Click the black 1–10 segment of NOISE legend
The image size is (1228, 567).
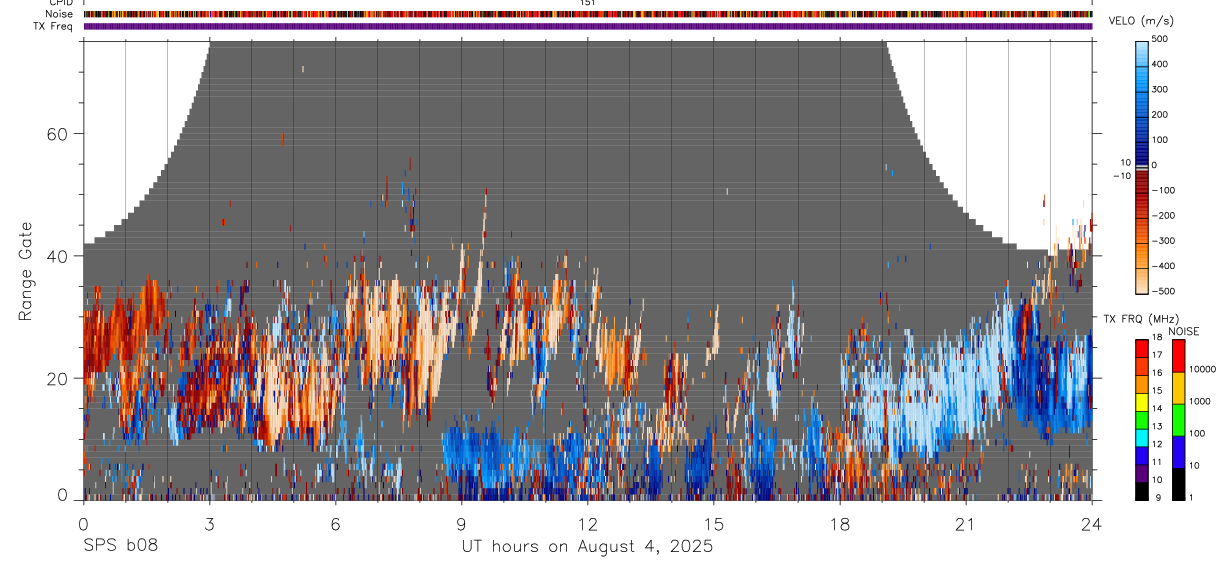pyautogui.click(x=1178, y=483)
